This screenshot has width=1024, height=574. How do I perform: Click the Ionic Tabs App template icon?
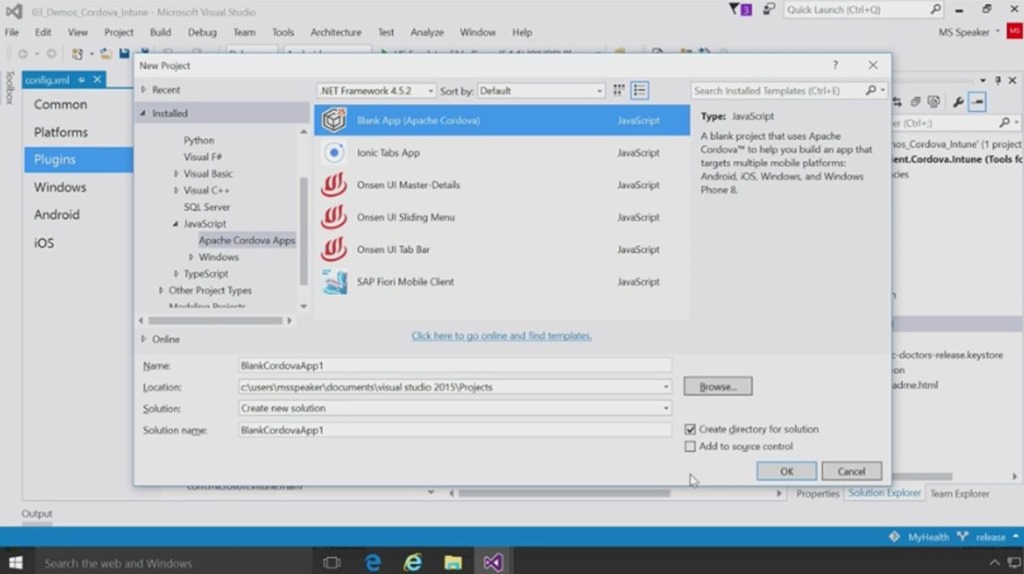click(x=333, y=153)
